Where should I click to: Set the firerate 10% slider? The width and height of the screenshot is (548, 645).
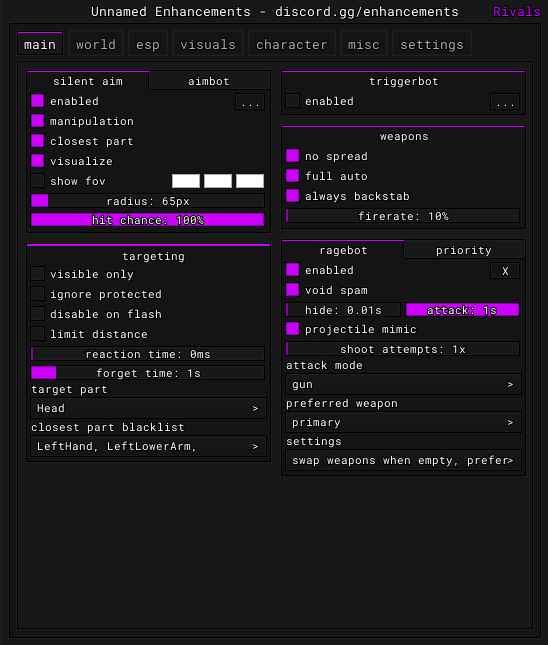coord(403,216)
